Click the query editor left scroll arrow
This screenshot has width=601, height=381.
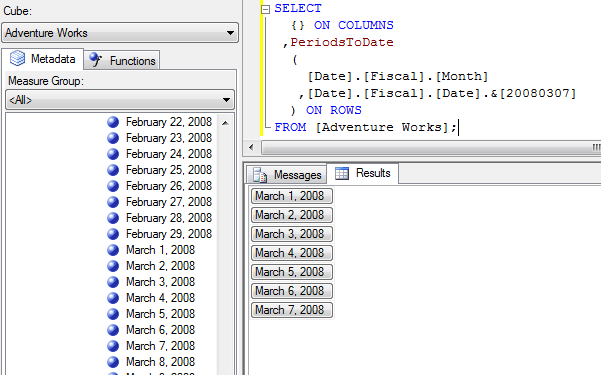click(x=251, y=147)
